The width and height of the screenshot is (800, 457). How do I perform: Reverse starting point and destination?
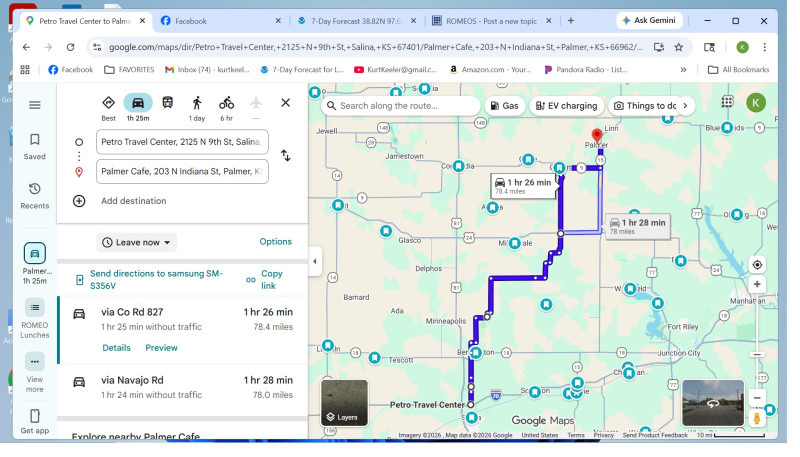pos(285,156)
